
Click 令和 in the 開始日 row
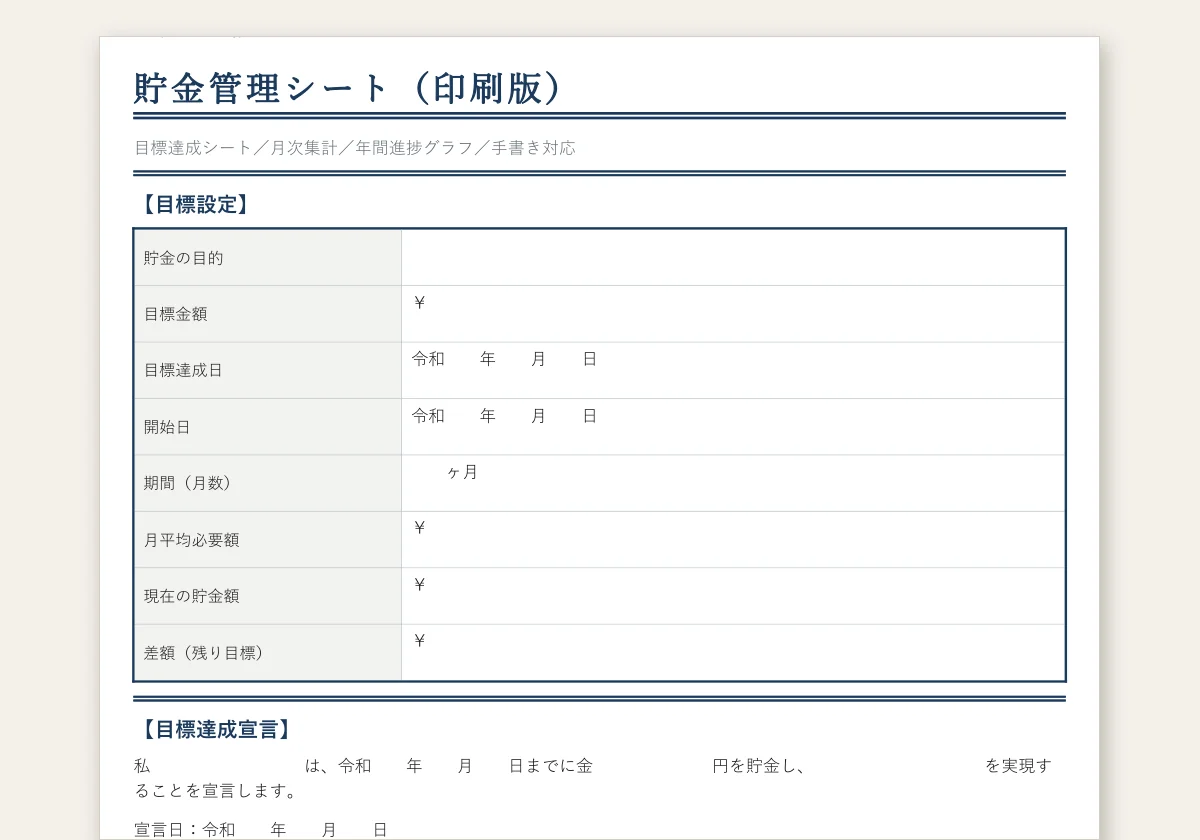428,415
